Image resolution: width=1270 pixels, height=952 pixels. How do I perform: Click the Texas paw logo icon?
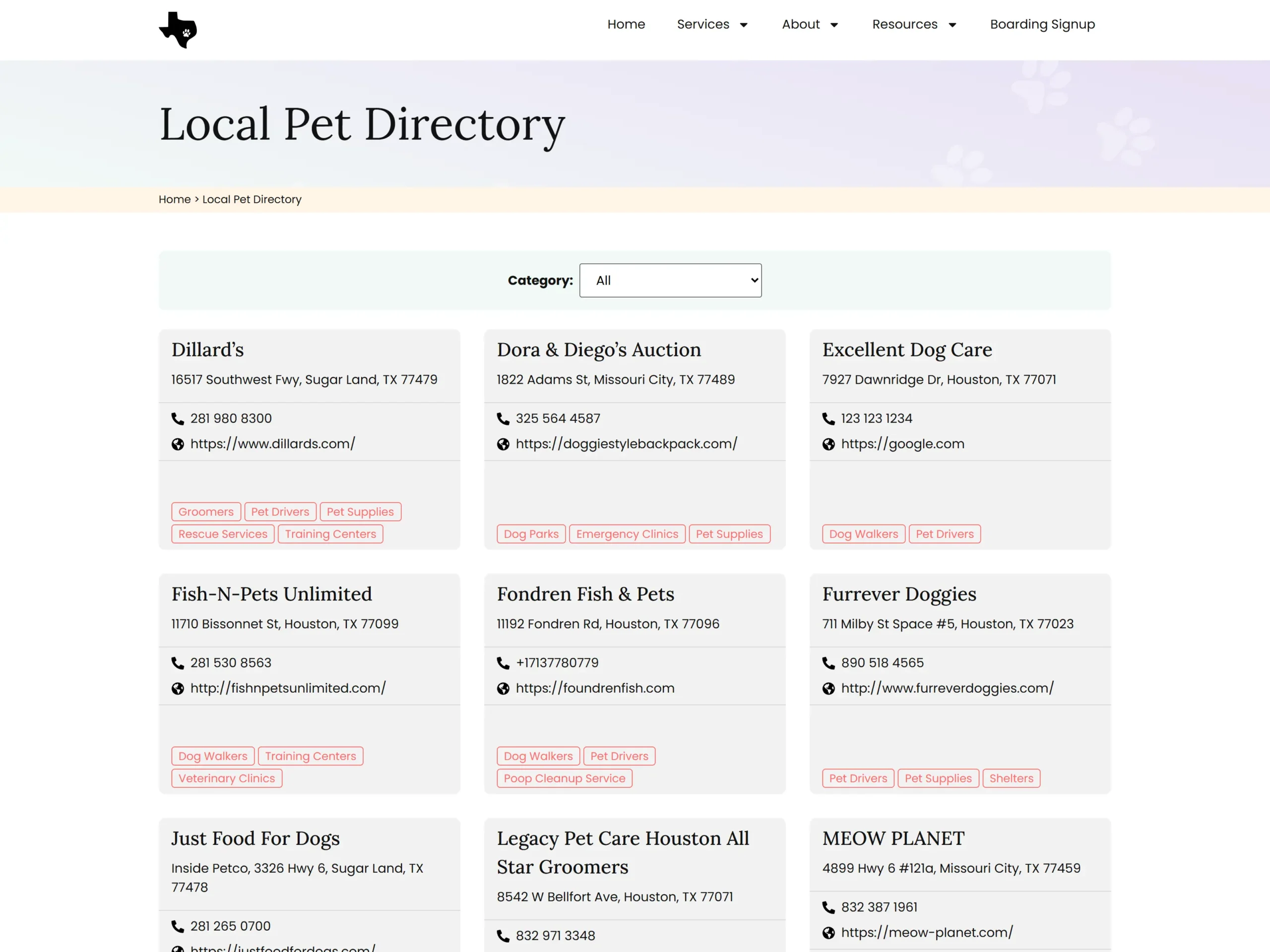pos(178,30)
